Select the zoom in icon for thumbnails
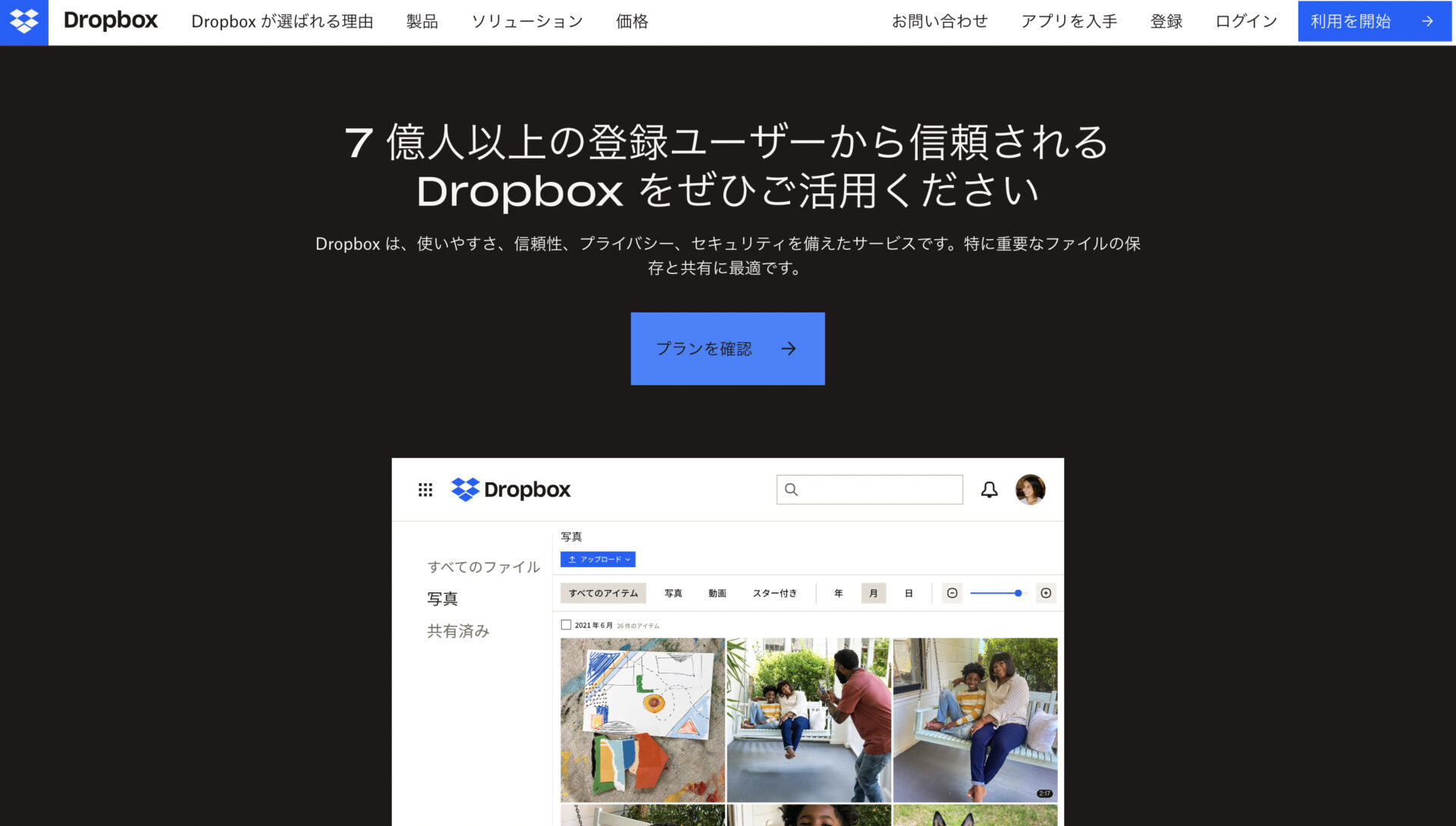Image resolution: width=1456 pixels, height=826 pixels. coord(1046,592)
